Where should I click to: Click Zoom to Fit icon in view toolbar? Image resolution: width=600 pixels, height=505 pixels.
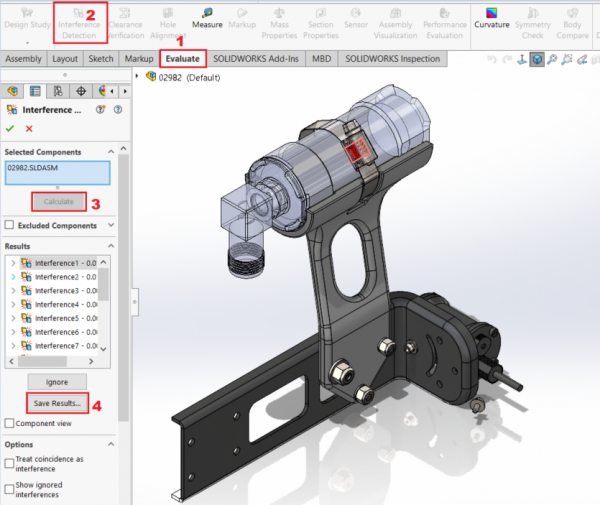552,59
